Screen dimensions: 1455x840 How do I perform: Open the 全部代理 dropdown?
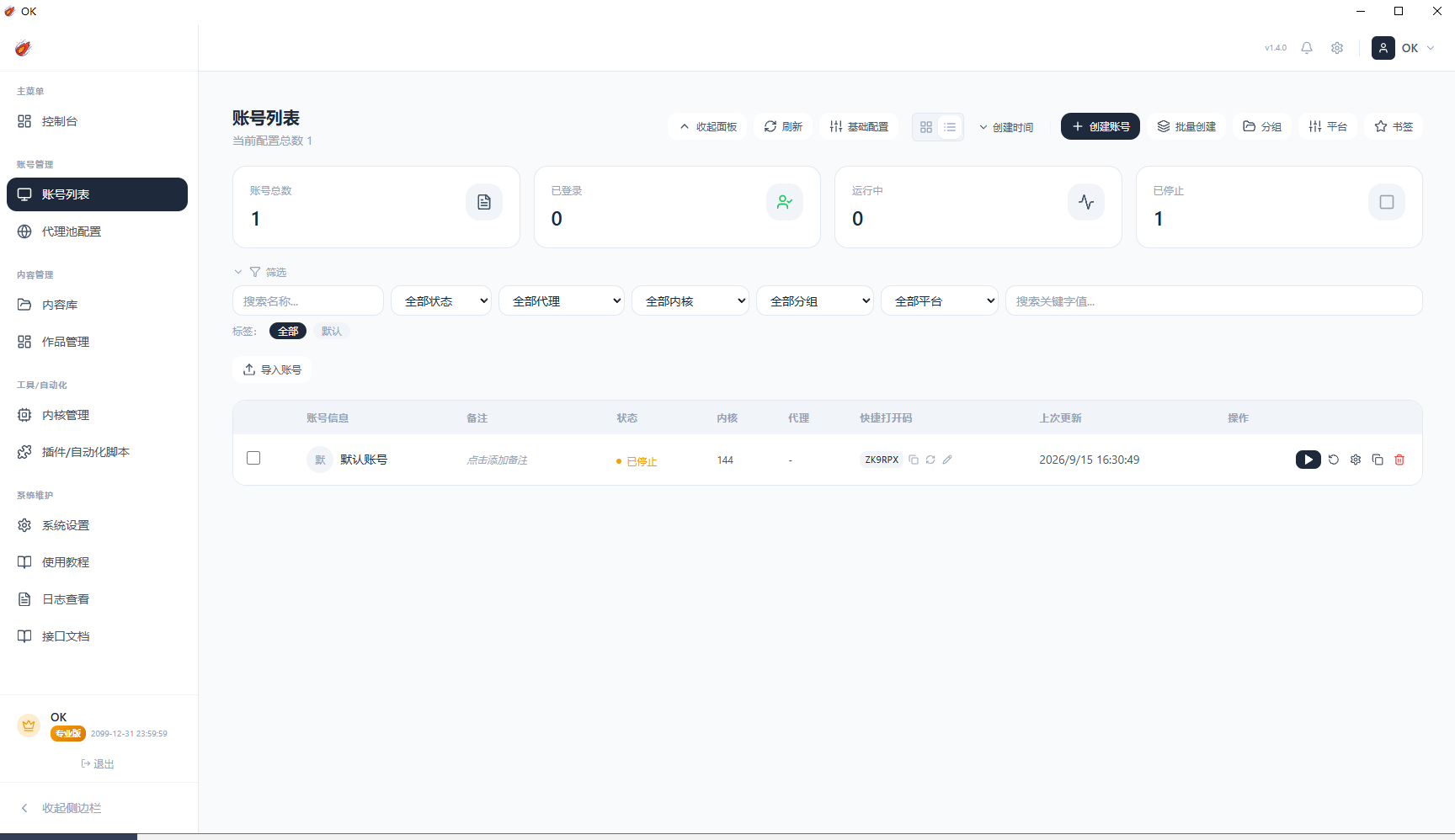[562, 300]
